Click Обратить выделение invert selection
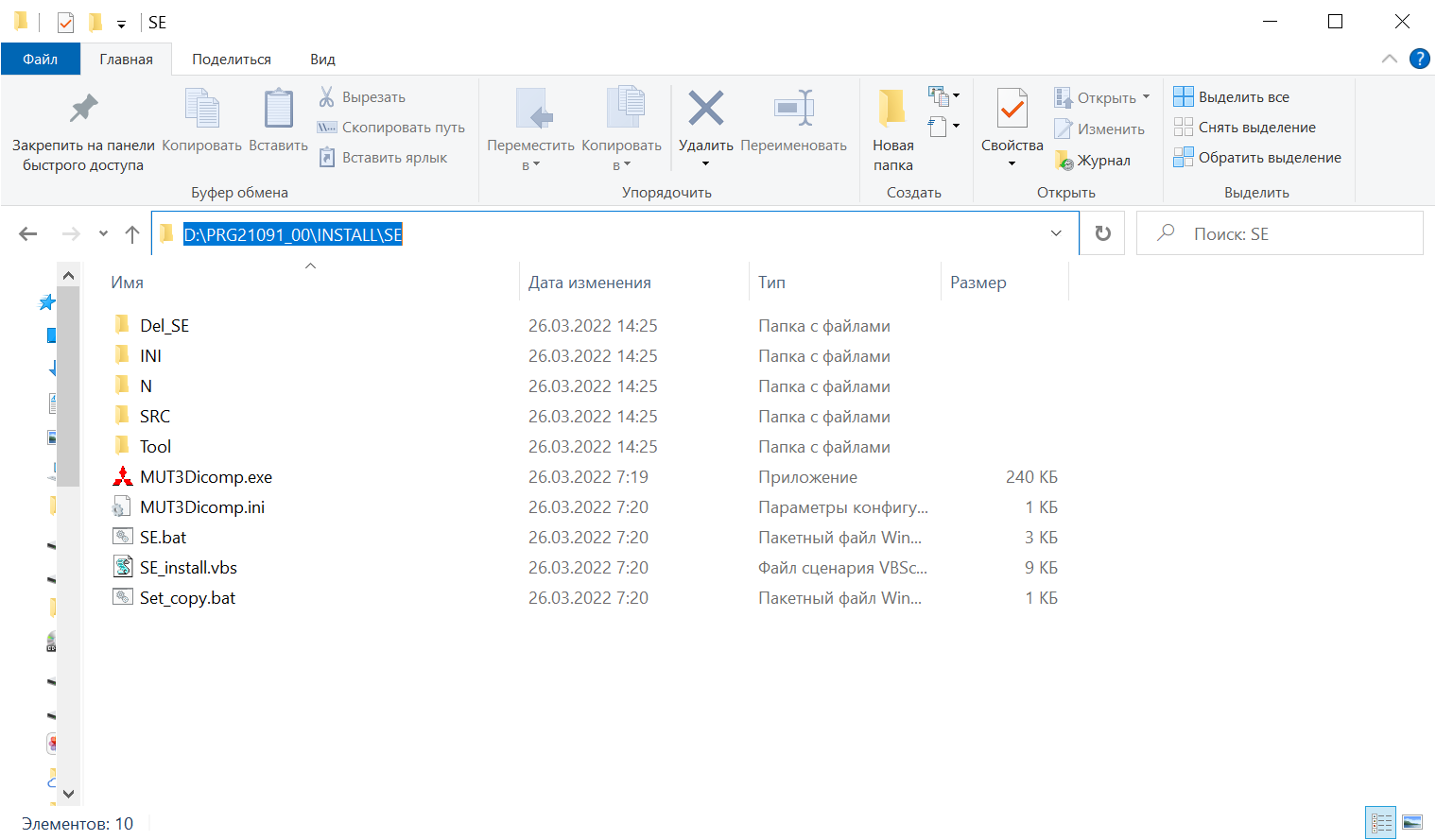This screenshot has height=840, width=1436. coord(1257,158)
